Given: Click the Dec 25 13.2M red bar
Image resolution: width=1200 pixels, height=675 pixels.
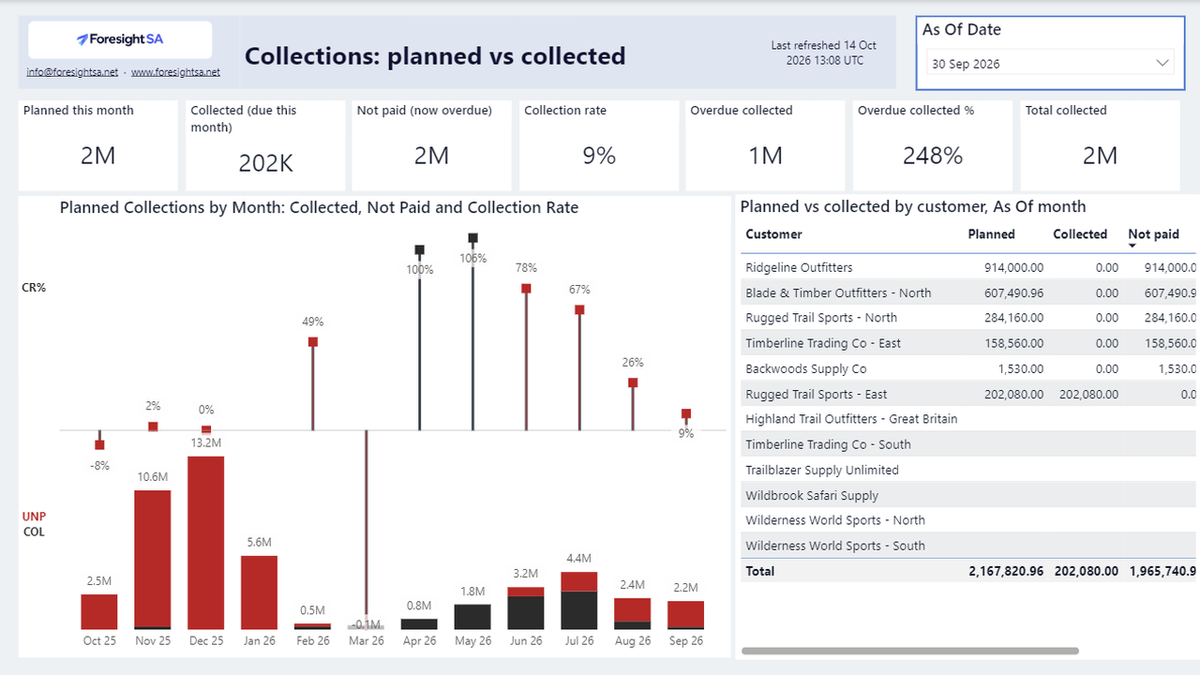Looking at the screenshot, I should point(206,543).
